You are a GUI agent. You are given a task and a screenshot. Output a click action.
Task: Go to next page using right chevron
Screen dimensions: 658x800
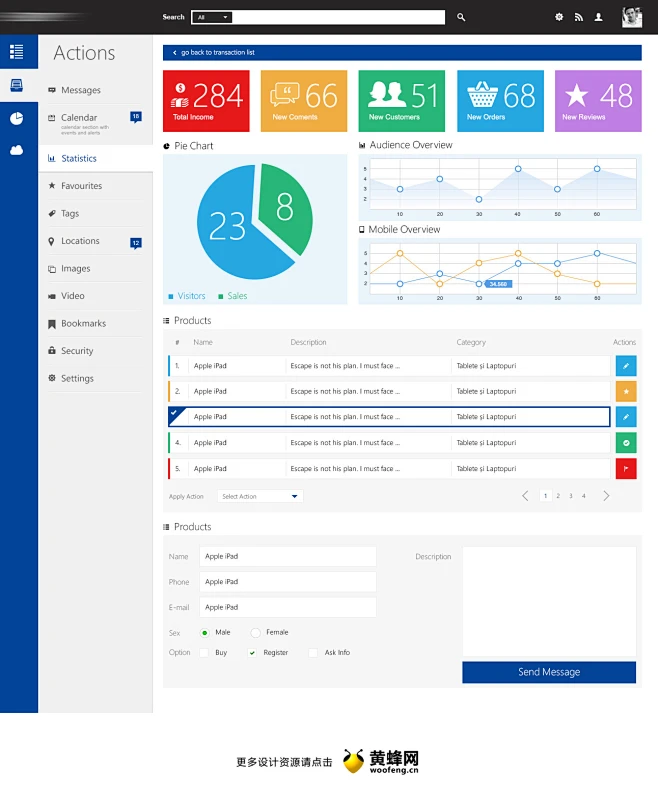[606, 496]
